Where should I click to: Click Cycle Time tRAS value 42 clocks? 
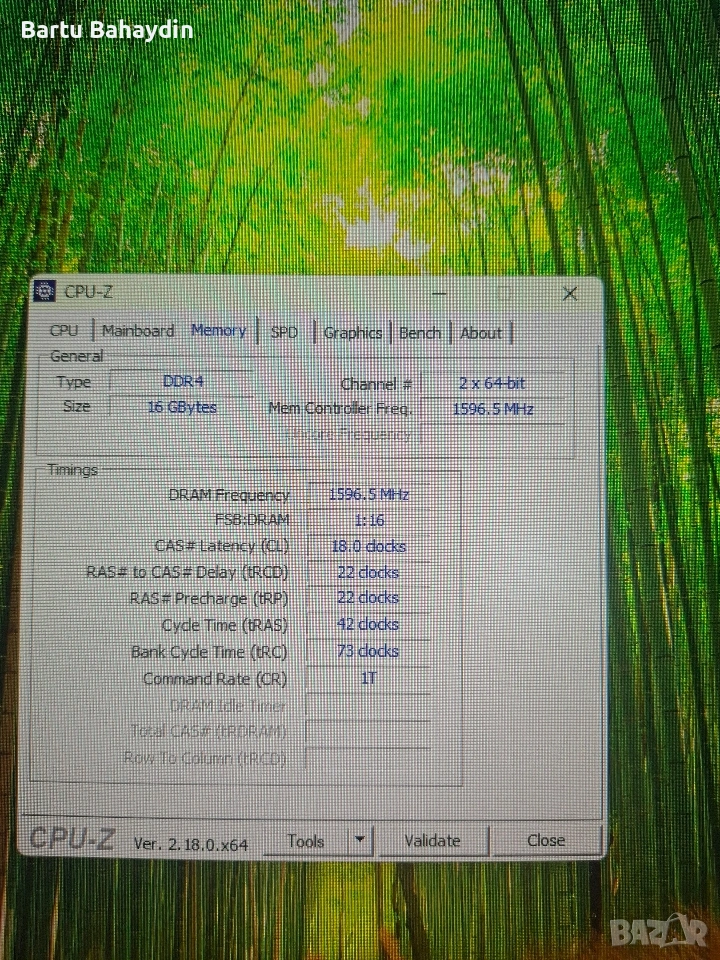point(369,624)
